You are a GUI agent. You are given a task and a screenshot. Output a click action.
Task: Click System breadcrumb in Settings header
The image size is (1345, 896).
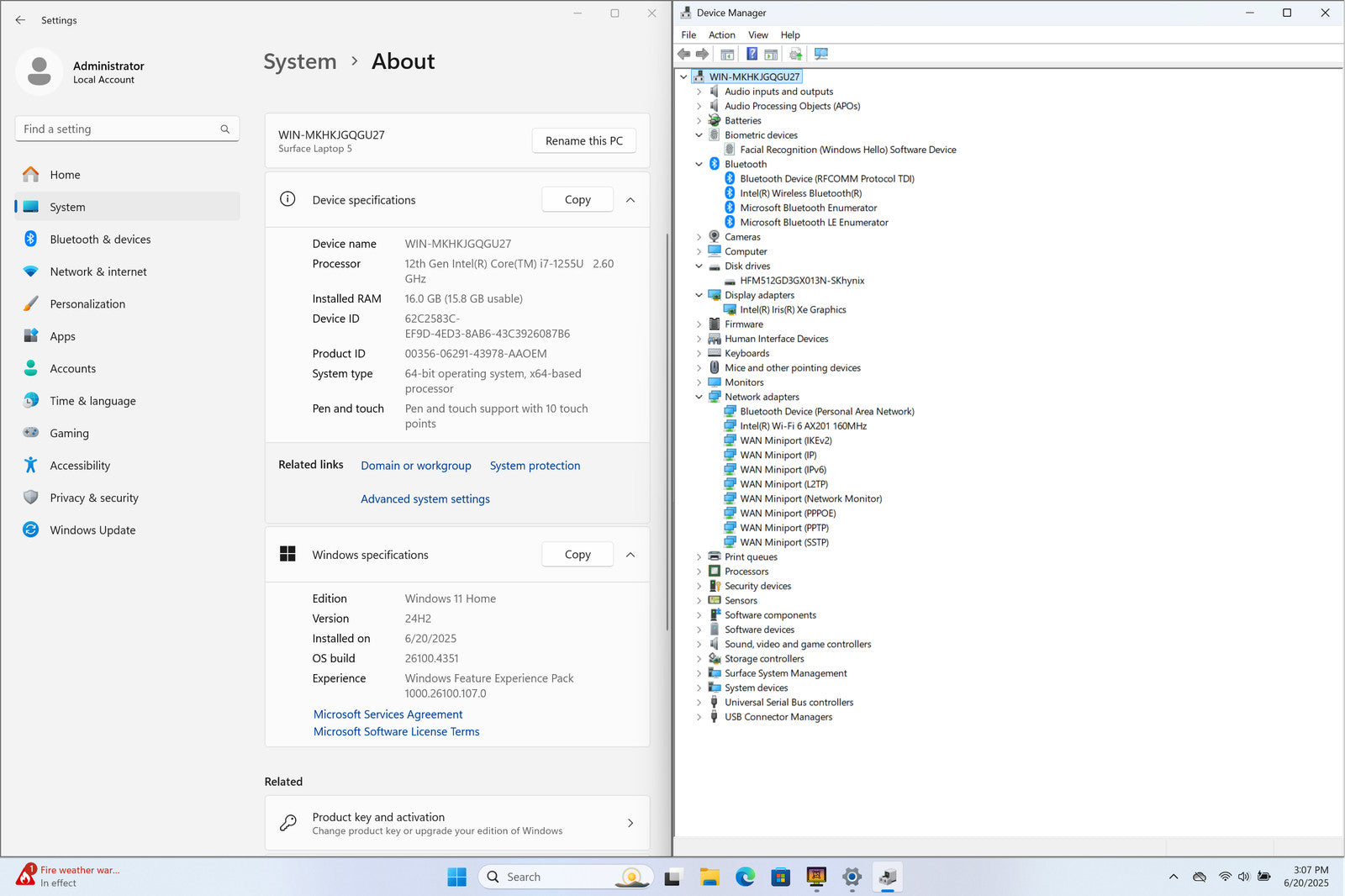click(299, 61)
